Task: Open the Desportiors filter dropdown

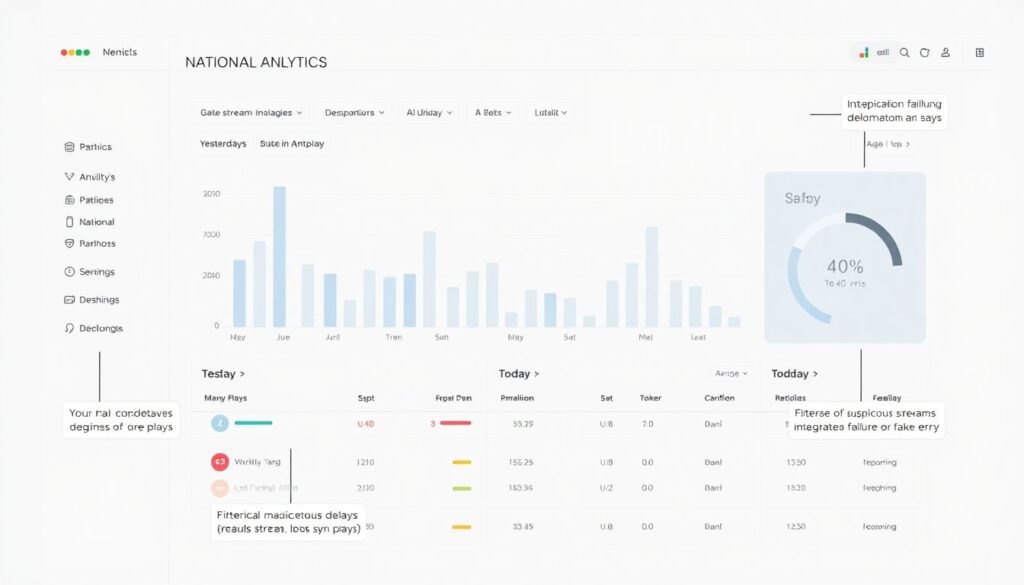Action: point(354,113)
